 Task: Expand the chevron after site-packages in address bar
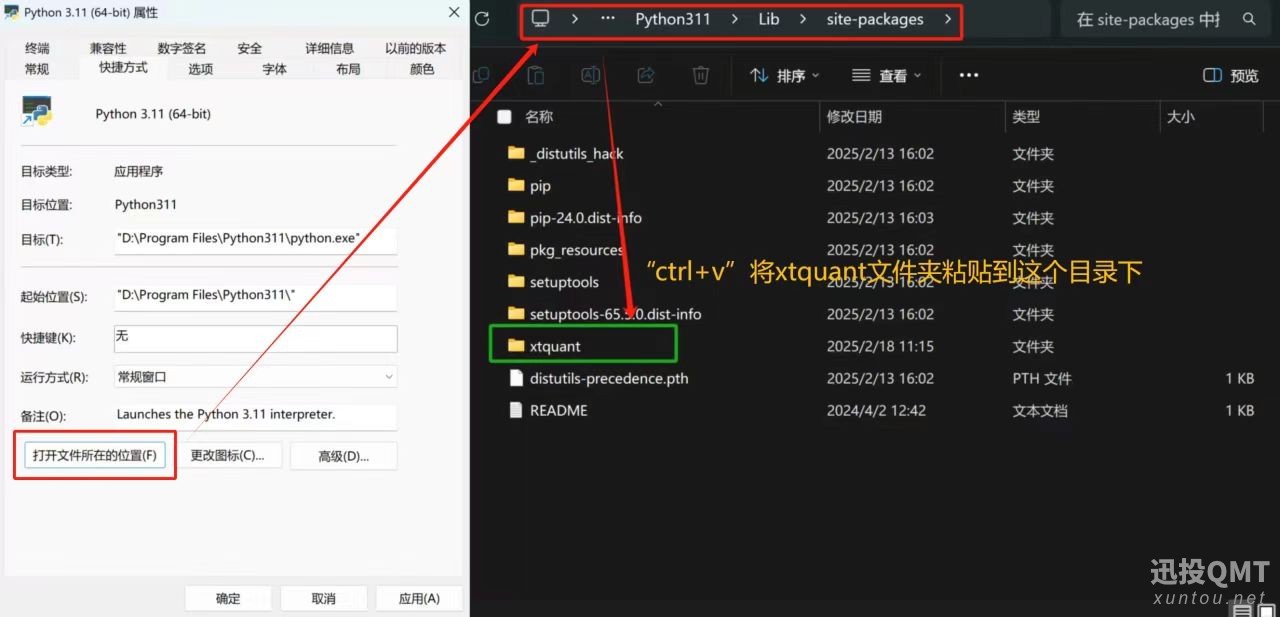[947, 19]
